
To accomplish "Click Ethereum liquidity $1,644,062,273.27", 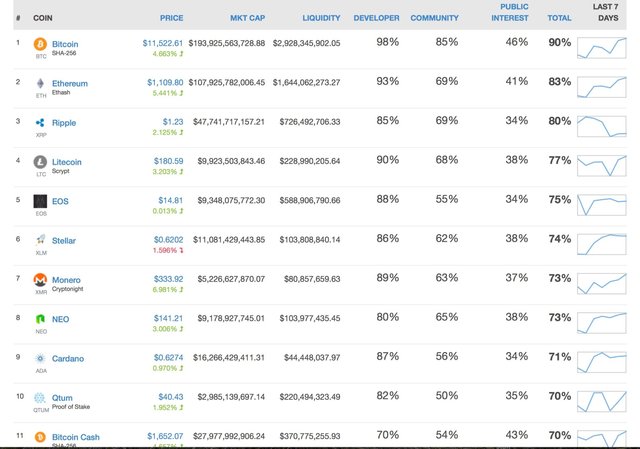I will (x=307, y=82).
